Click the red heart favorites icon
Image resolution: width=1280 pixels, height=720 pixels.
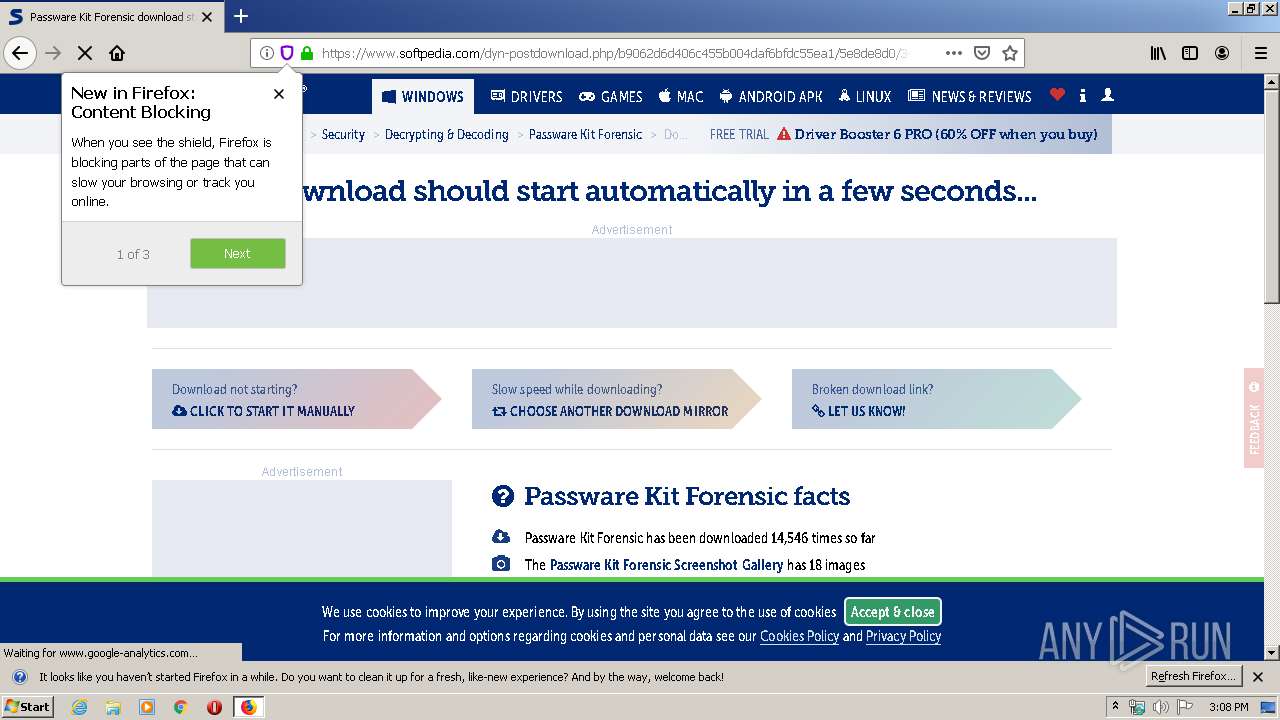tap(1057, 95)
